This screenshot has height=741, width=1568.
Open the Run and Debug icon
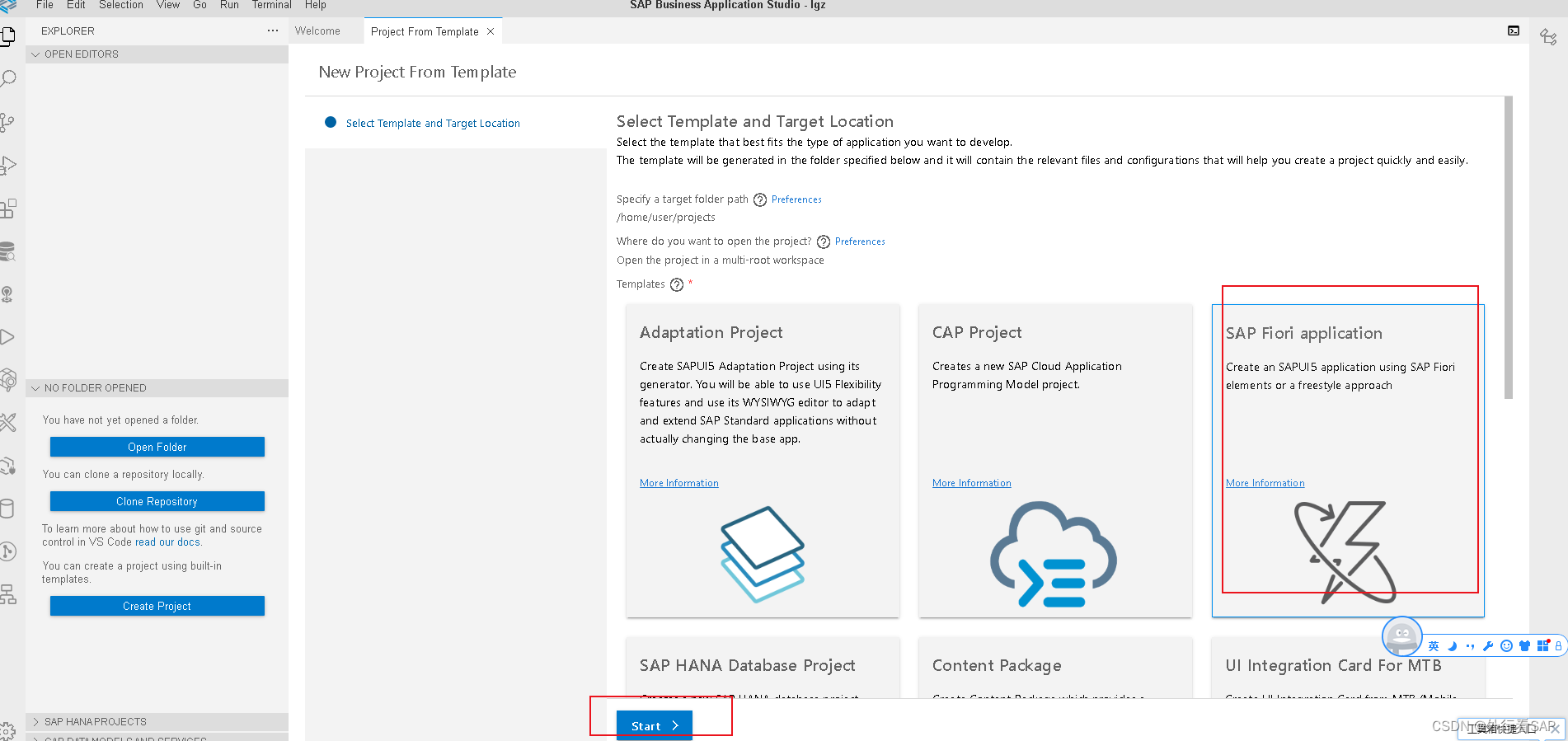(x=8, y=165)
